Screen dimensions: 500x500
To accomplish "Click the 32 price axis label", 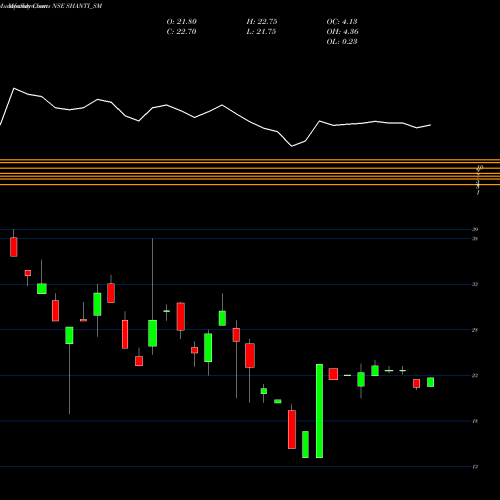I will pyautogui.click(x=475, y=284).
